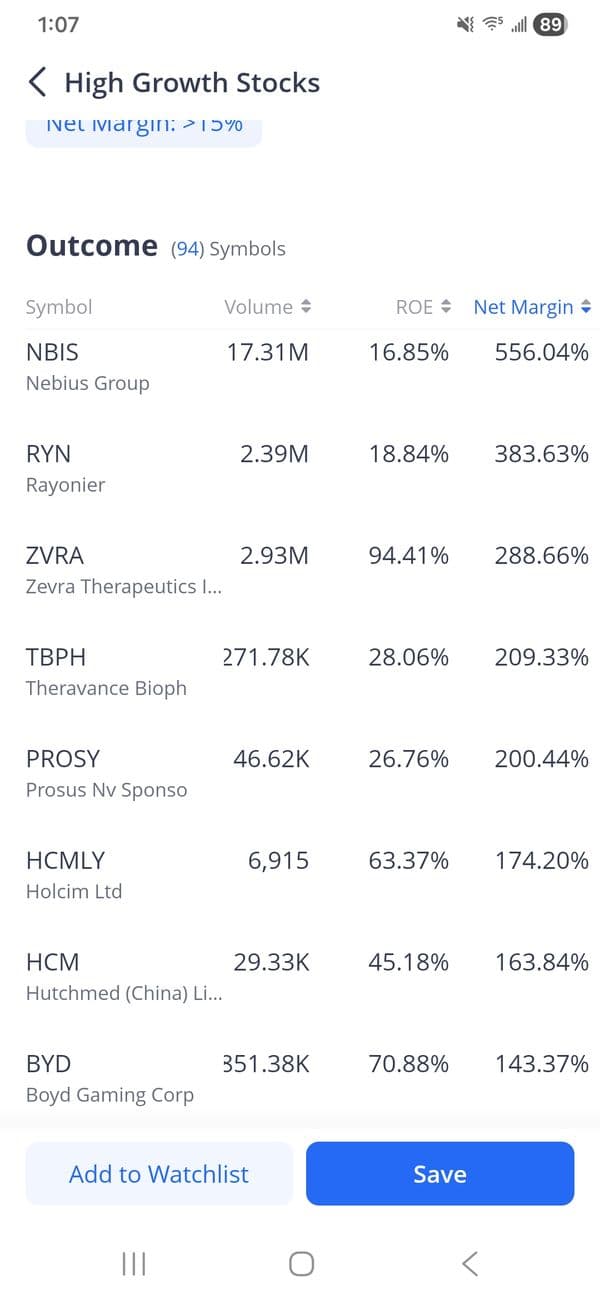Tap the battery indicator in status bar
This screenshot has height=1300, width=600.
(x=550, y=25)
